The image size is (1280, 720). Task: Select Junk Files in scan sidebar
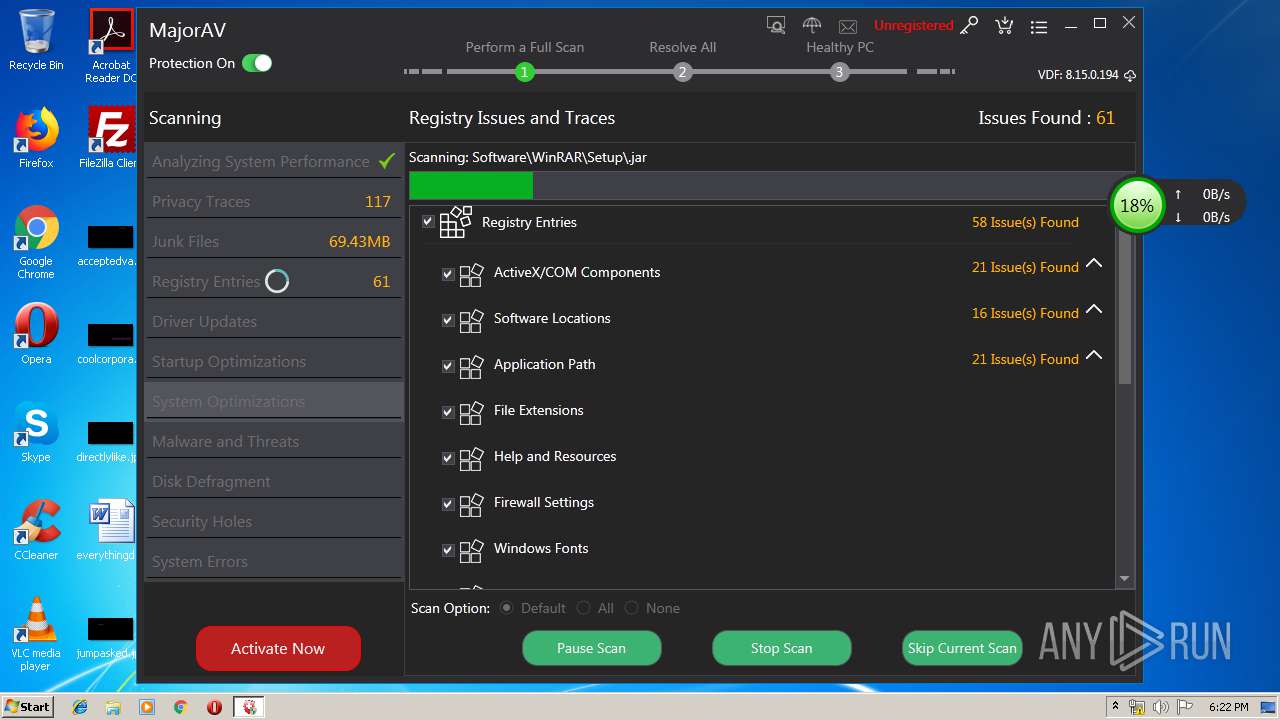point(273,241)
